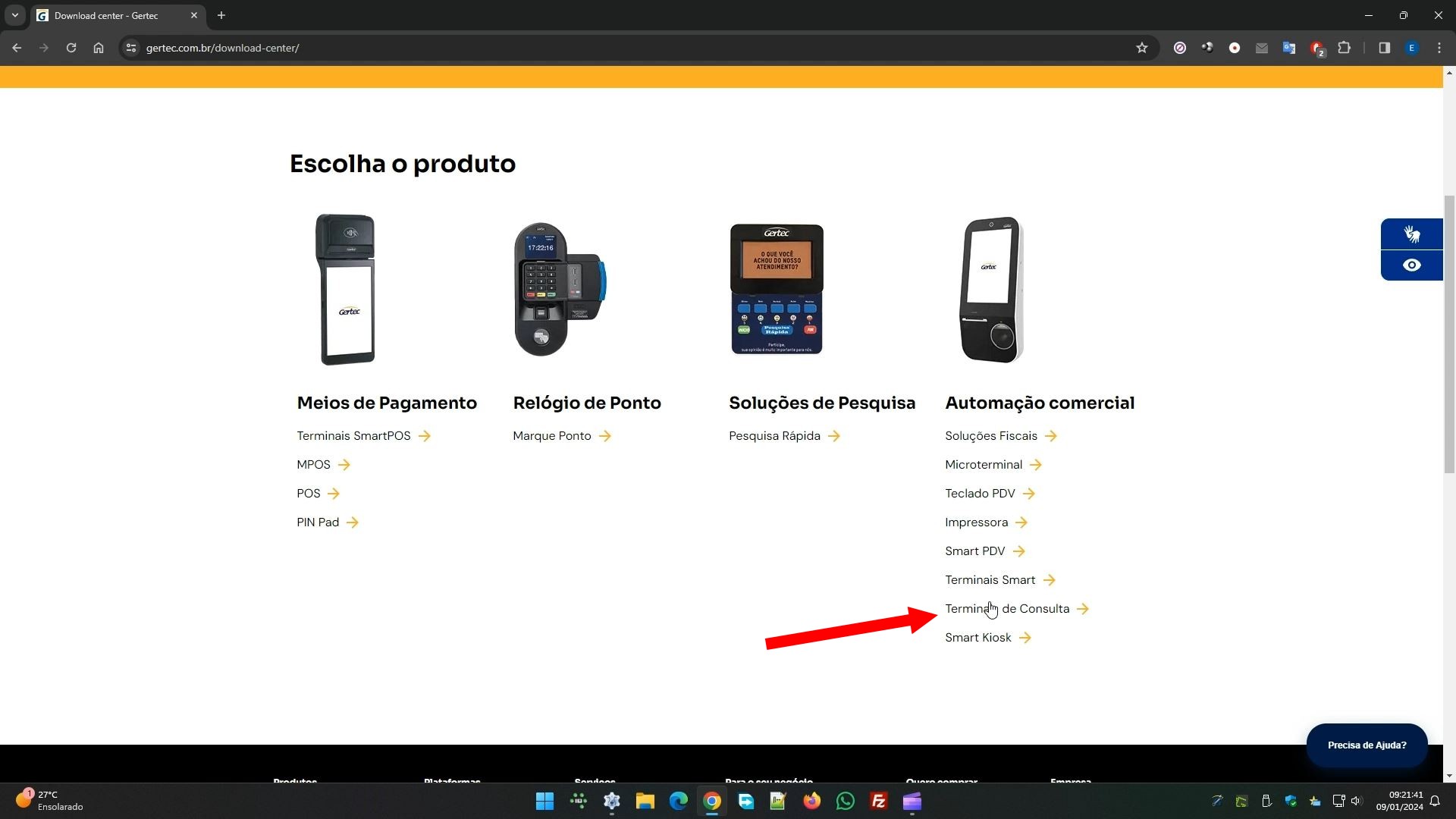Open the Smart Kiosk link
The image size is (1456, 819).
click(x=987, y=638)
